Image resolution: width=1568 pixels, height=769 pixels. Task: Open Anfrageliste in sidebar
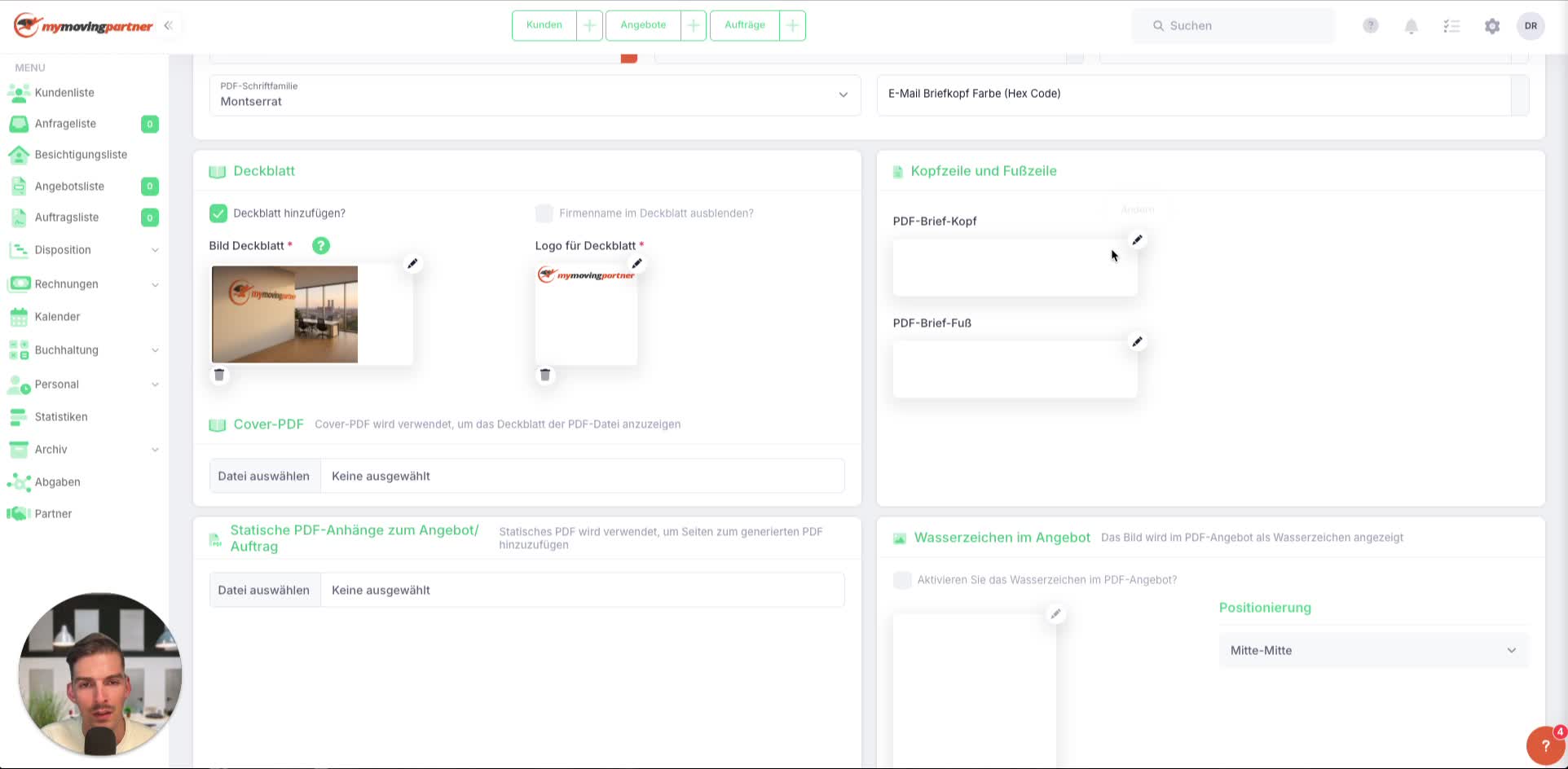(65, 124)
